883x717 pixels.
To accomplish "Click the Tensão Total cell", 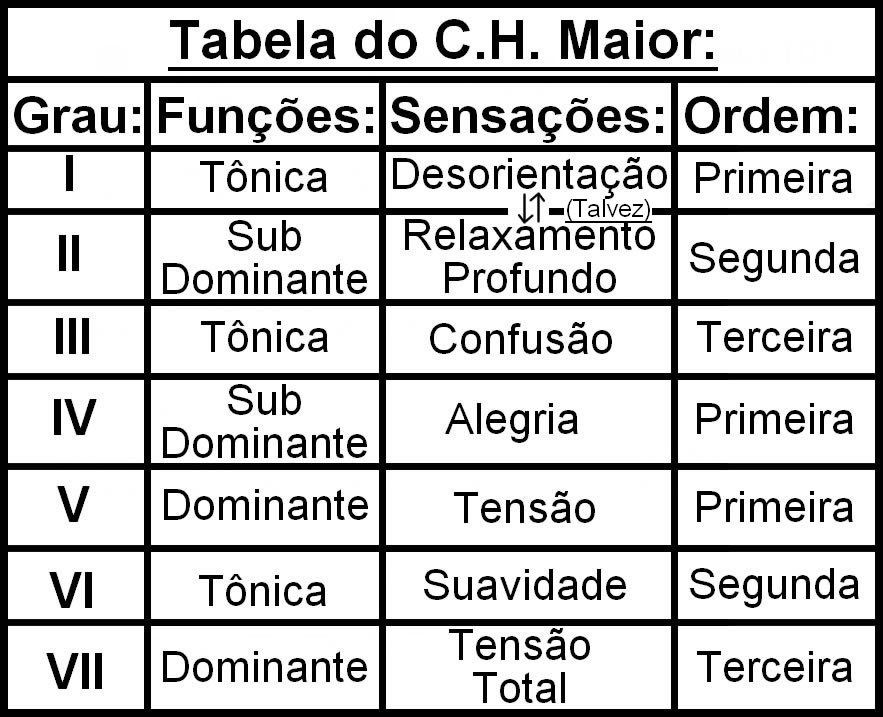I will [518, 666].
